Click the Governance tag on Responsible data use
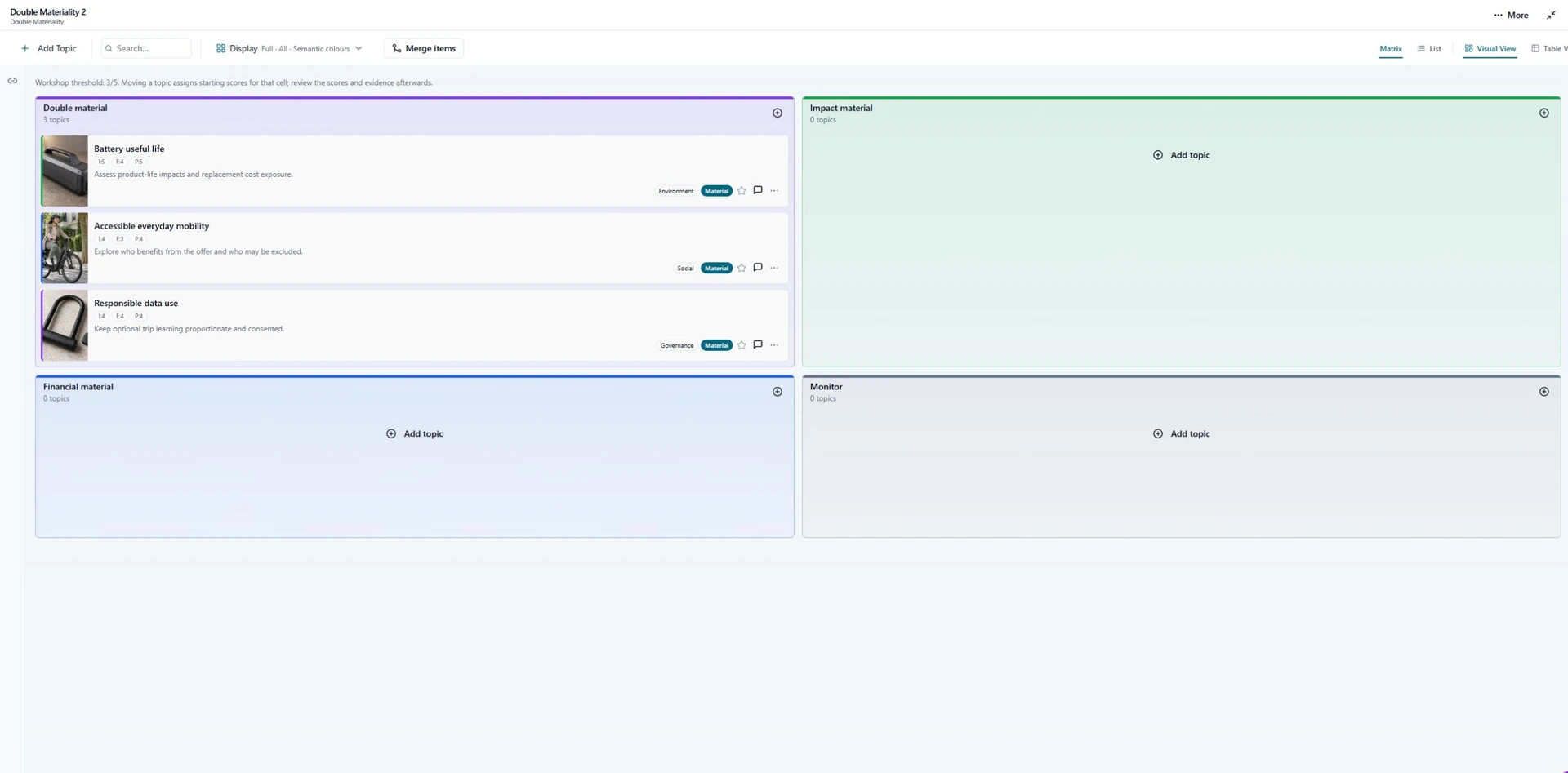The width and height of the screenshot is (1568, 773). (677, 345)
